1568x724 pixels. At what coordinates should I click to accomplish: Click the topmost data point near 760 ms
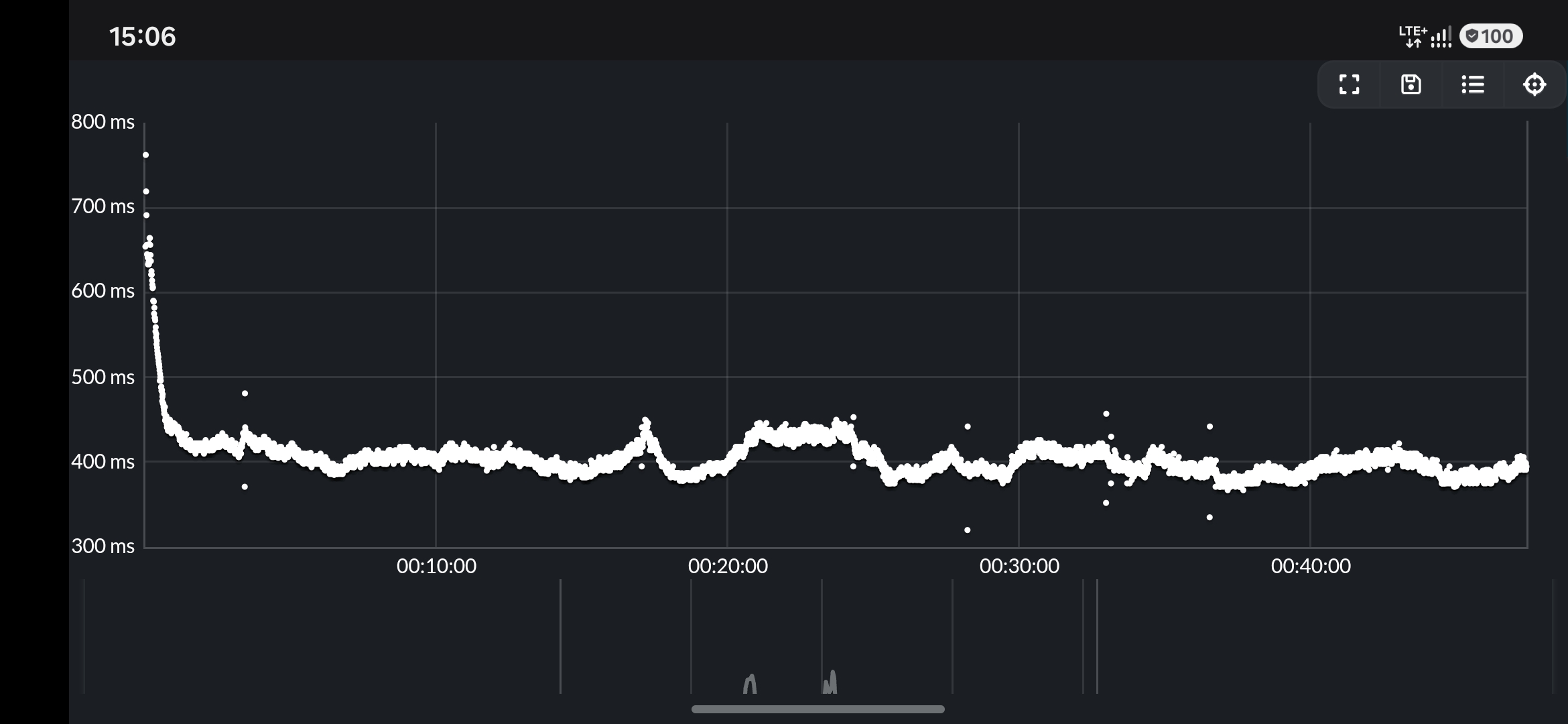click(145, 155)
